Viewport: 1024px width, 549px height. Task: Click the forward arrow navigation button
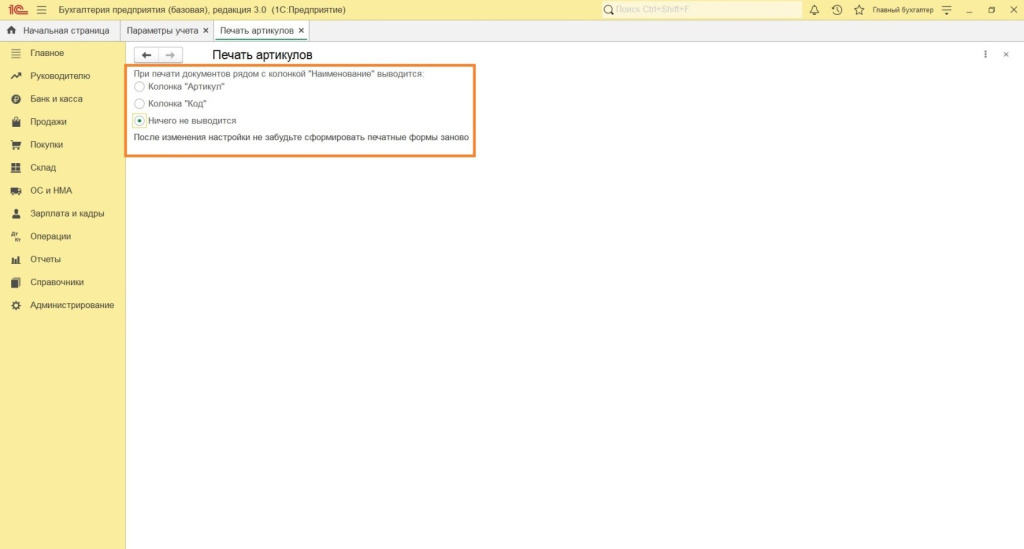[x=170, y=55]
